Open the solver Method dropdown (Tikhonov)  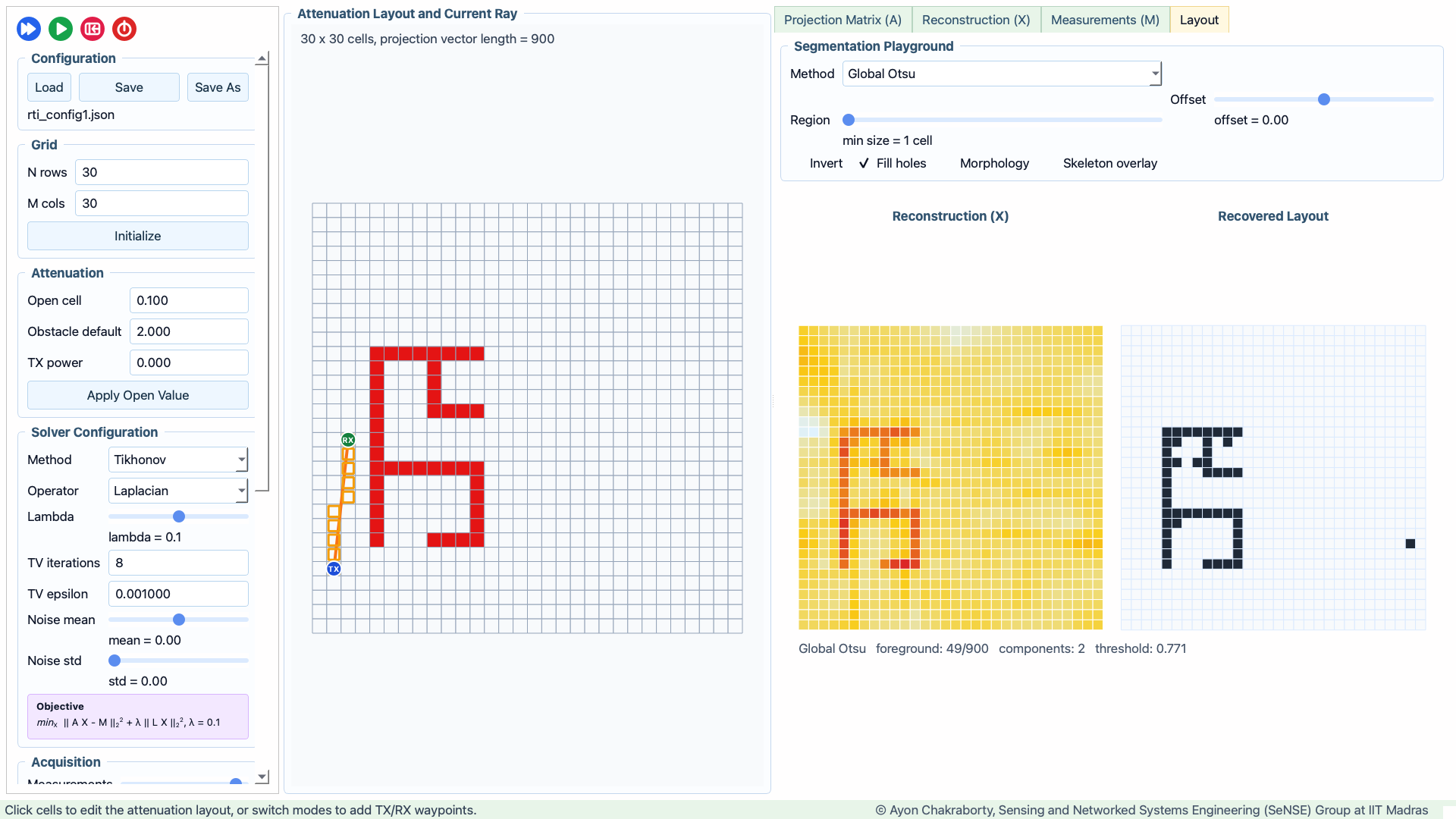tap(178, 460)
